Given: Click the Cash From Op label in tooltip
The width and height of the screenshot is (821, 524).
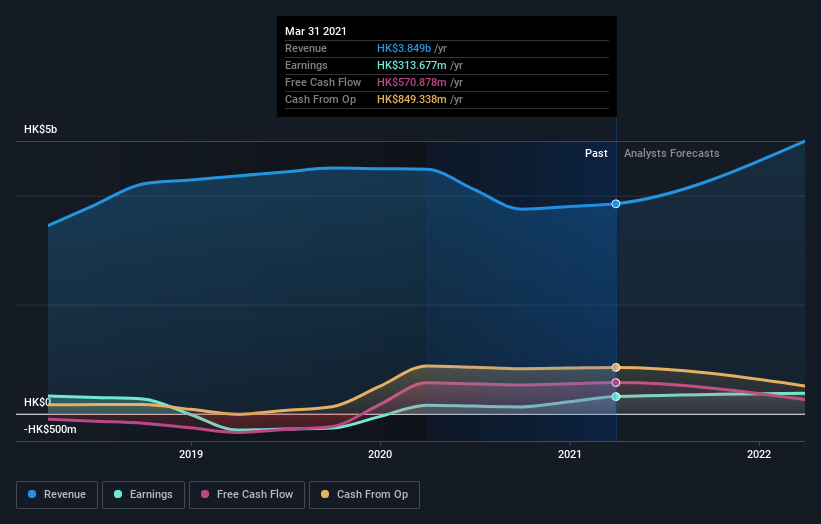Looking at the screenshot, I should pyautogui.click(x=320, y=99).
